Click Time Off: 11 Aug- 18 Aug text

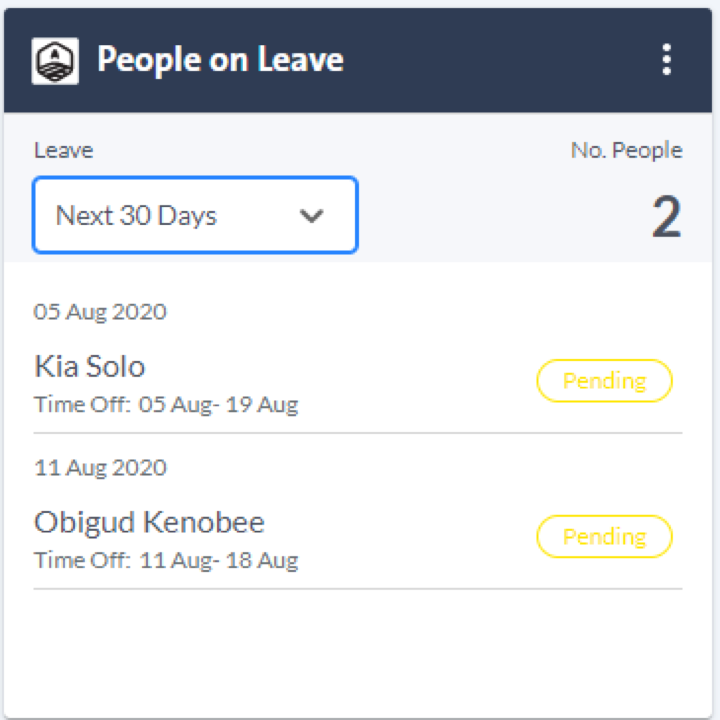pos(166,561)
